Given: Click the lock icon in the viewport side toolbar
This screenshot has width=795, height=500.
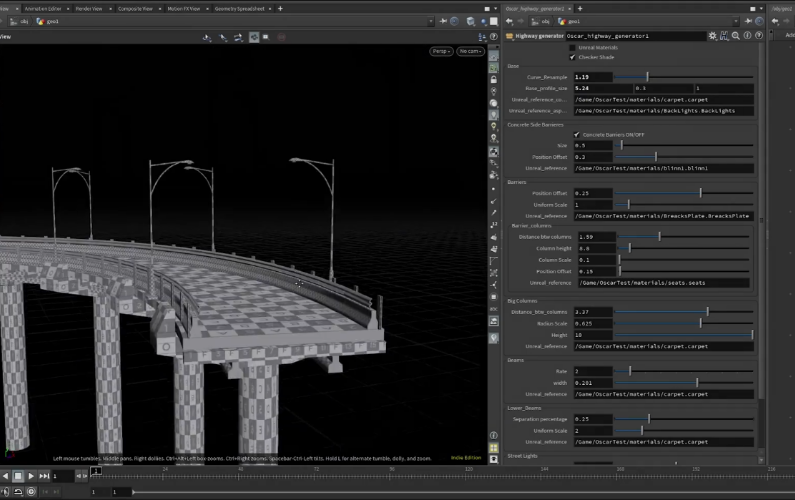Looking at the screenshot, I should (494, 79).
